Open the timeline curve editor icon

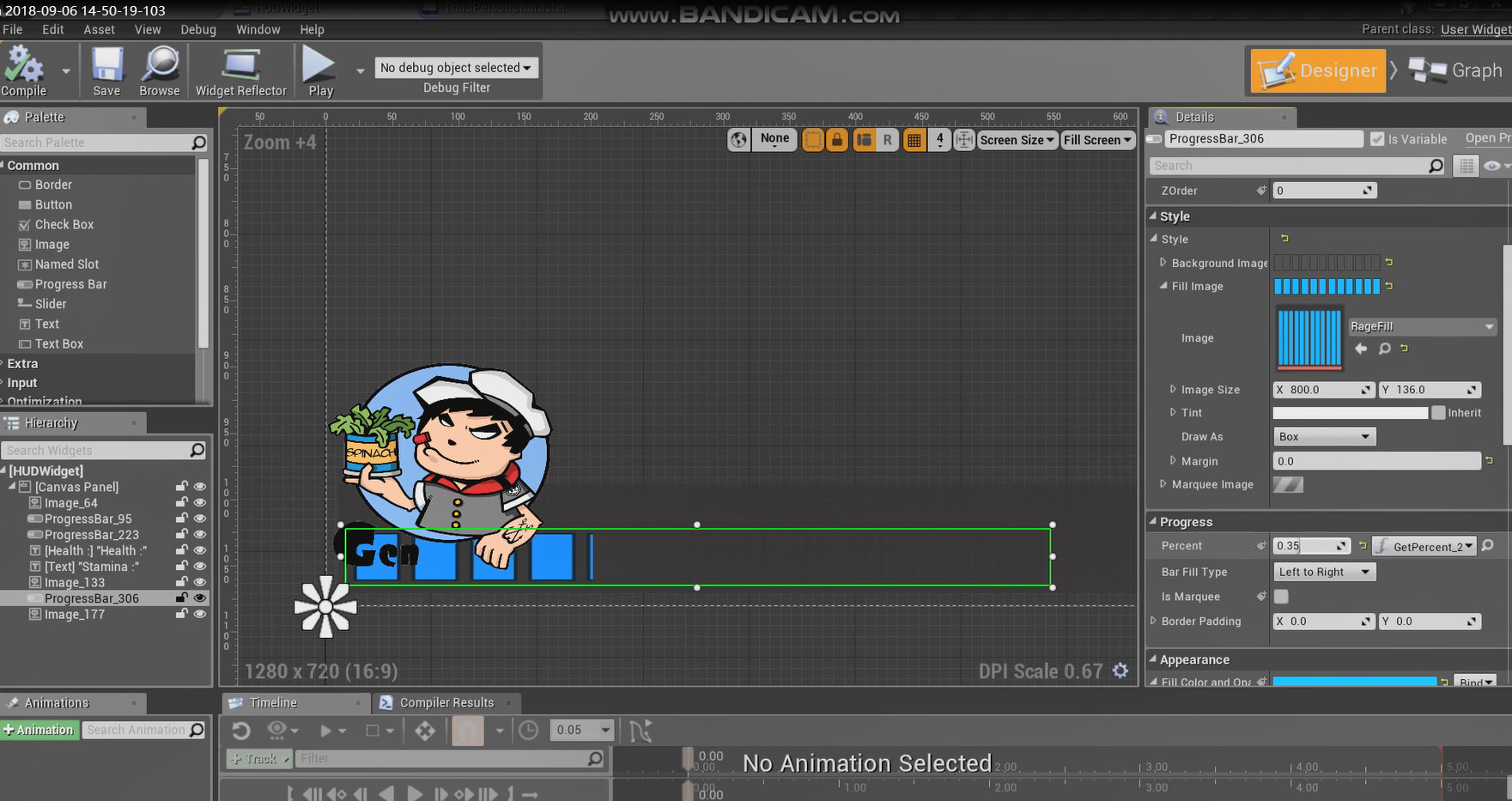point(641,731)
